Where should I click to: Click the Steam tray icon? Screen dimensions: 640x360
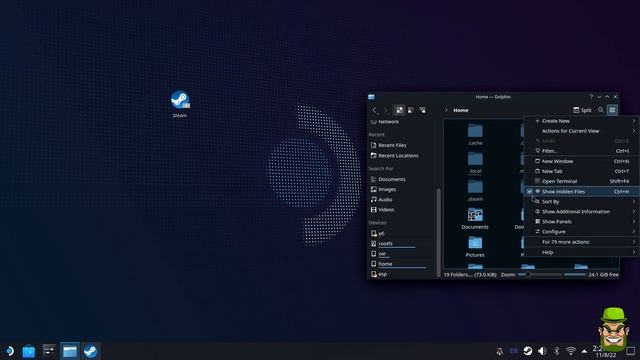pyautogui.click(x=528, y=351)
